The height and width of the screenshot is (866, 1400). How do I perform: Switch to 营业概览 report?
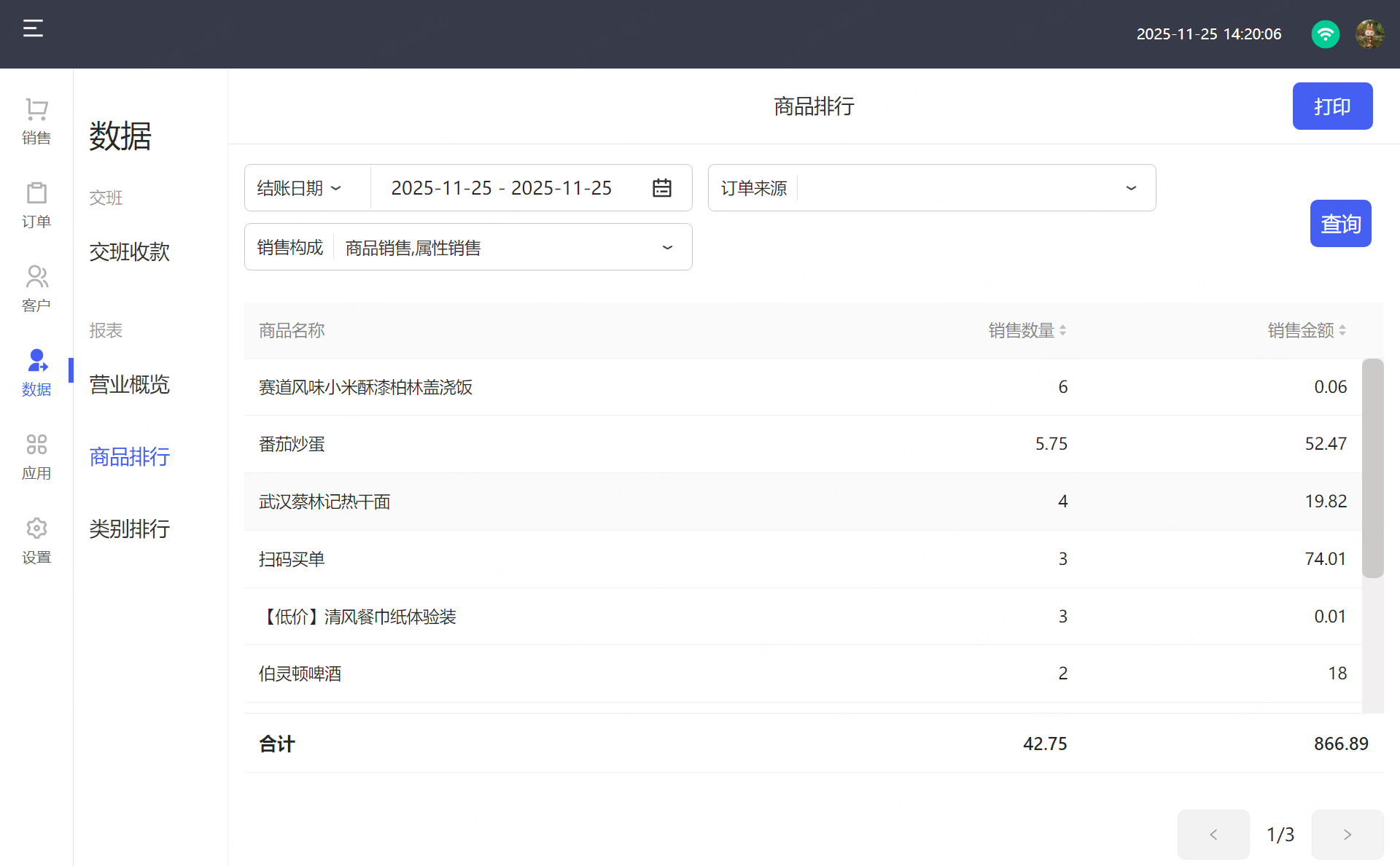(129, 384)
